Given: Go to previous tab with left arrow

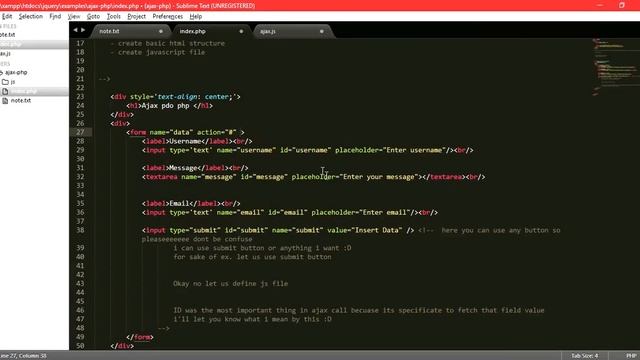Looking at the screenshot, I should [75, 30].
